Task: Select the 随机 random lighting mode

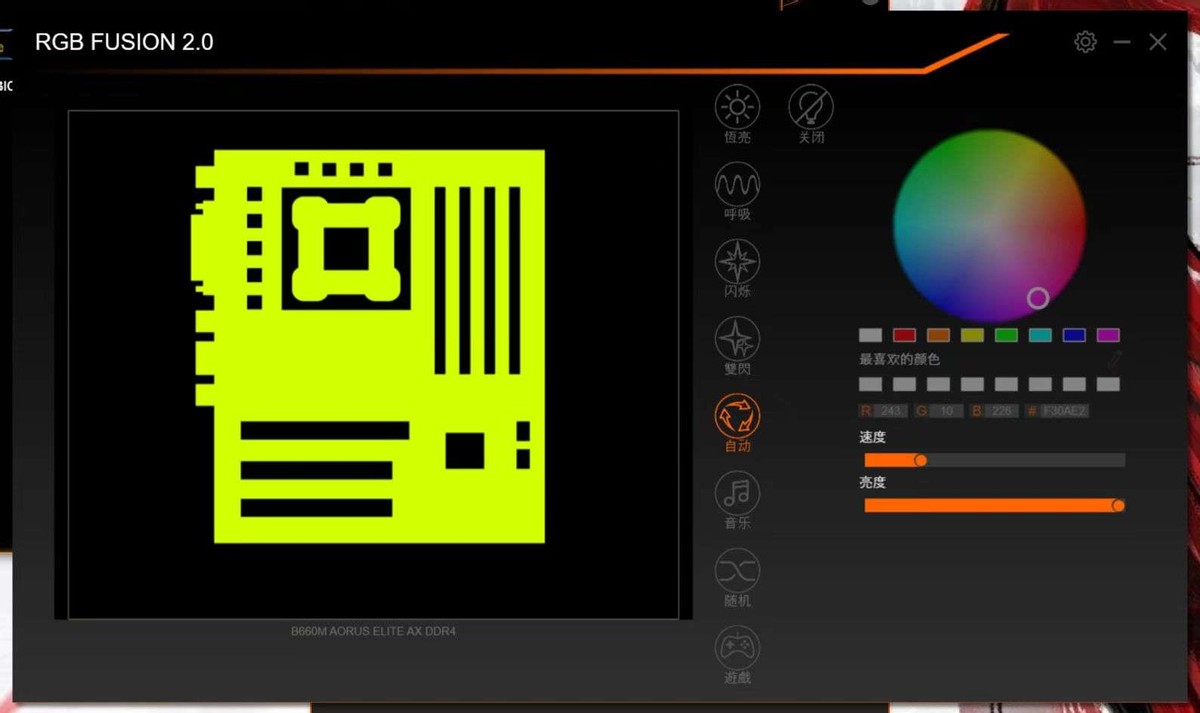Action: (737, 571)
